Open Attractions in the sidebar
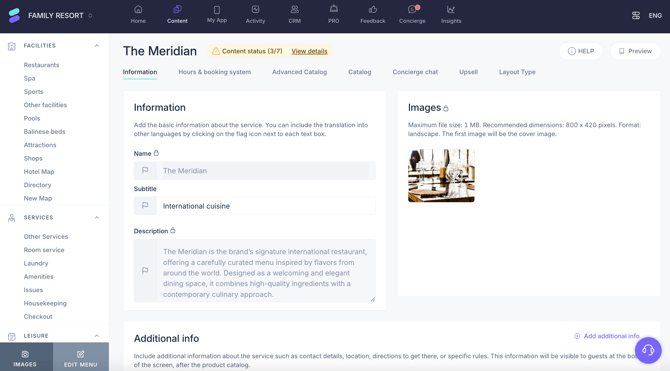This screenshot has width=670, height=371. 40,145
